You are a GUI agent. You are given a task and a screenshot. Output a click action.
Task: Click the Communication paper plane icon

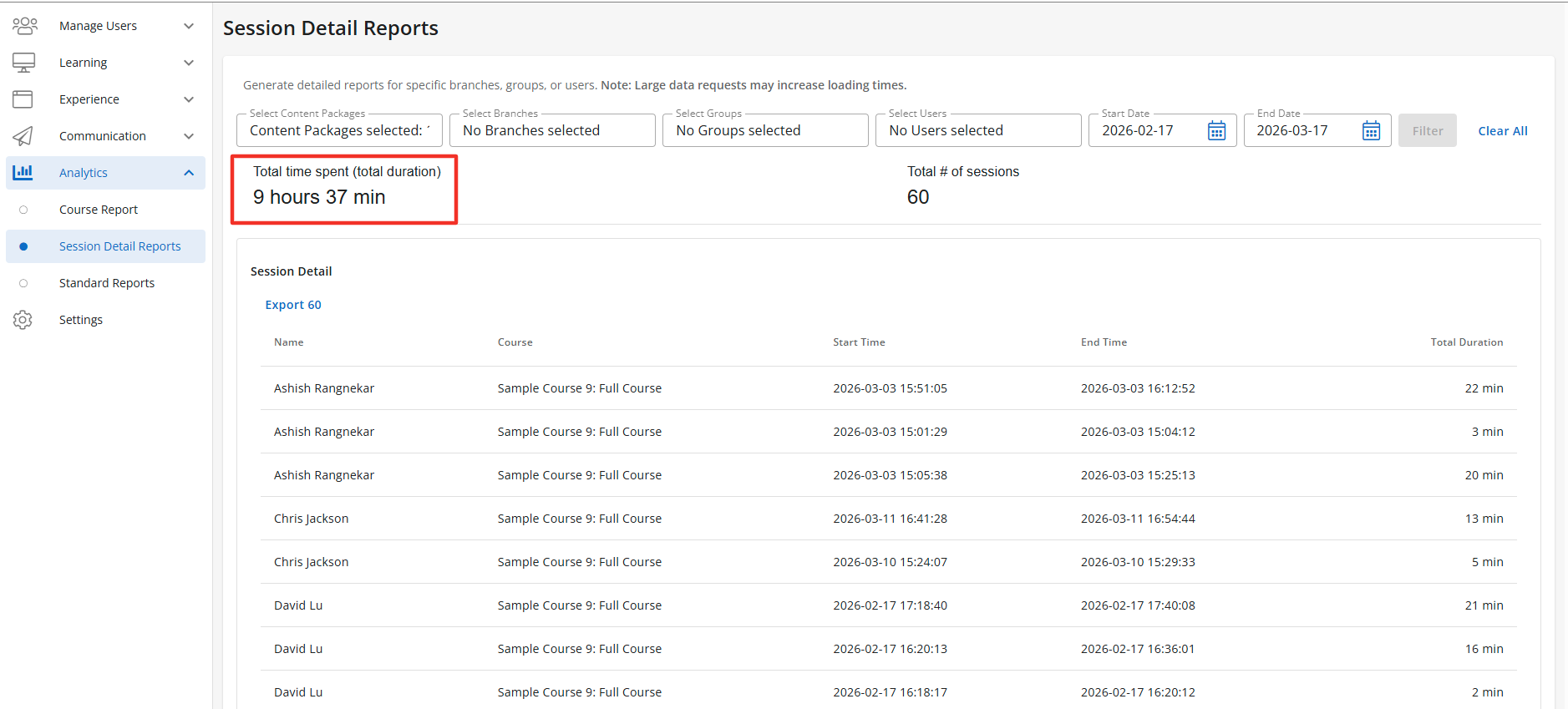(x=23, y=136)
